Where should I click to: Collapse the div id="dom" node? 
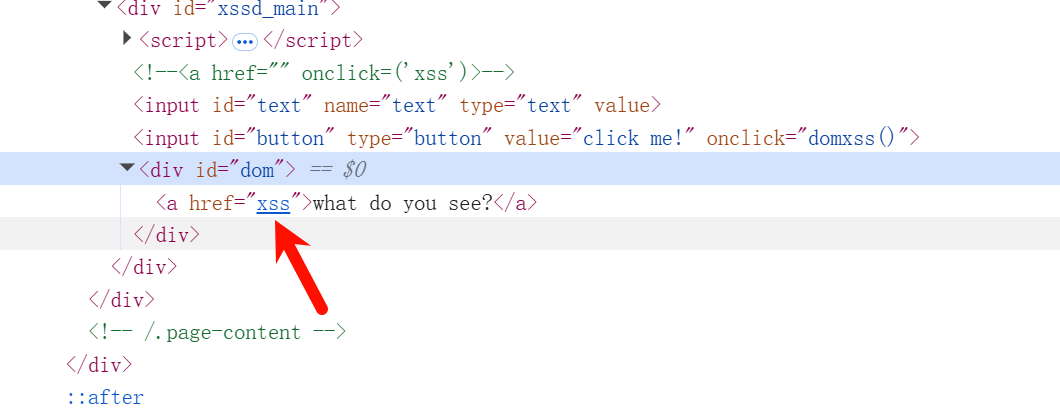127,168
